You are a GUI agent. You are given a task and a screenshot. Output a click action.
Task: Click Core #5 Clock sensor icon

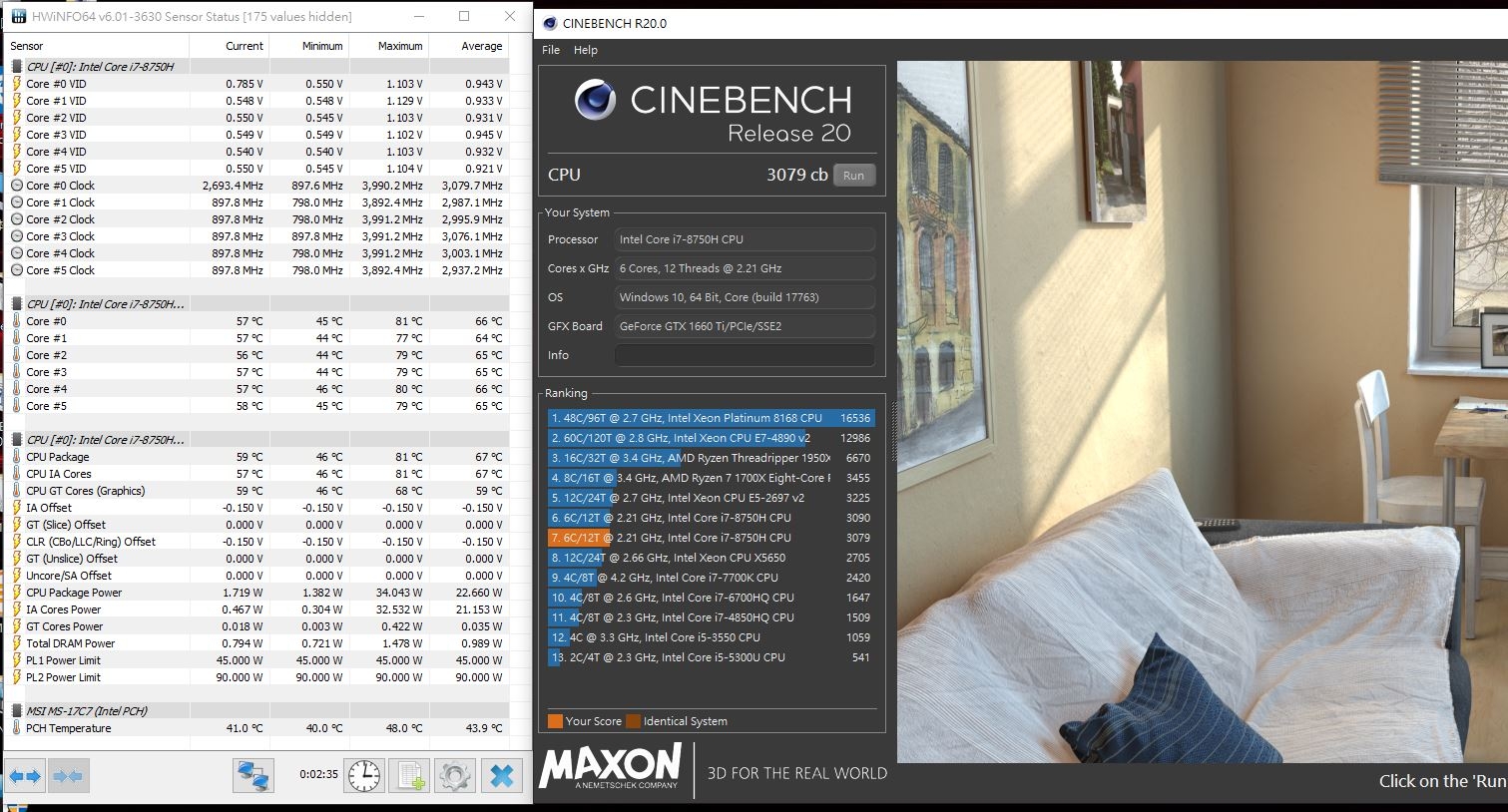17,270
